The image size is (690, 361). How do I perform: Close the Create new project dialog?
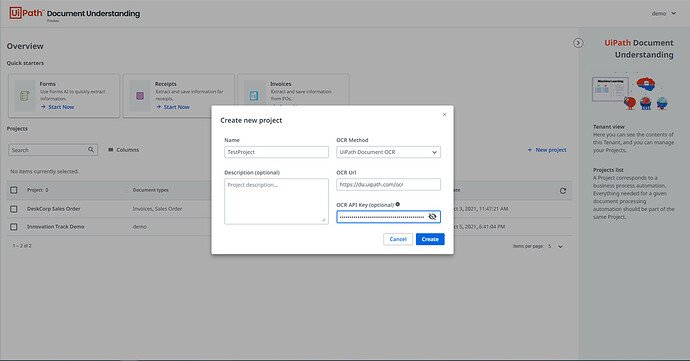click(444, 114)
